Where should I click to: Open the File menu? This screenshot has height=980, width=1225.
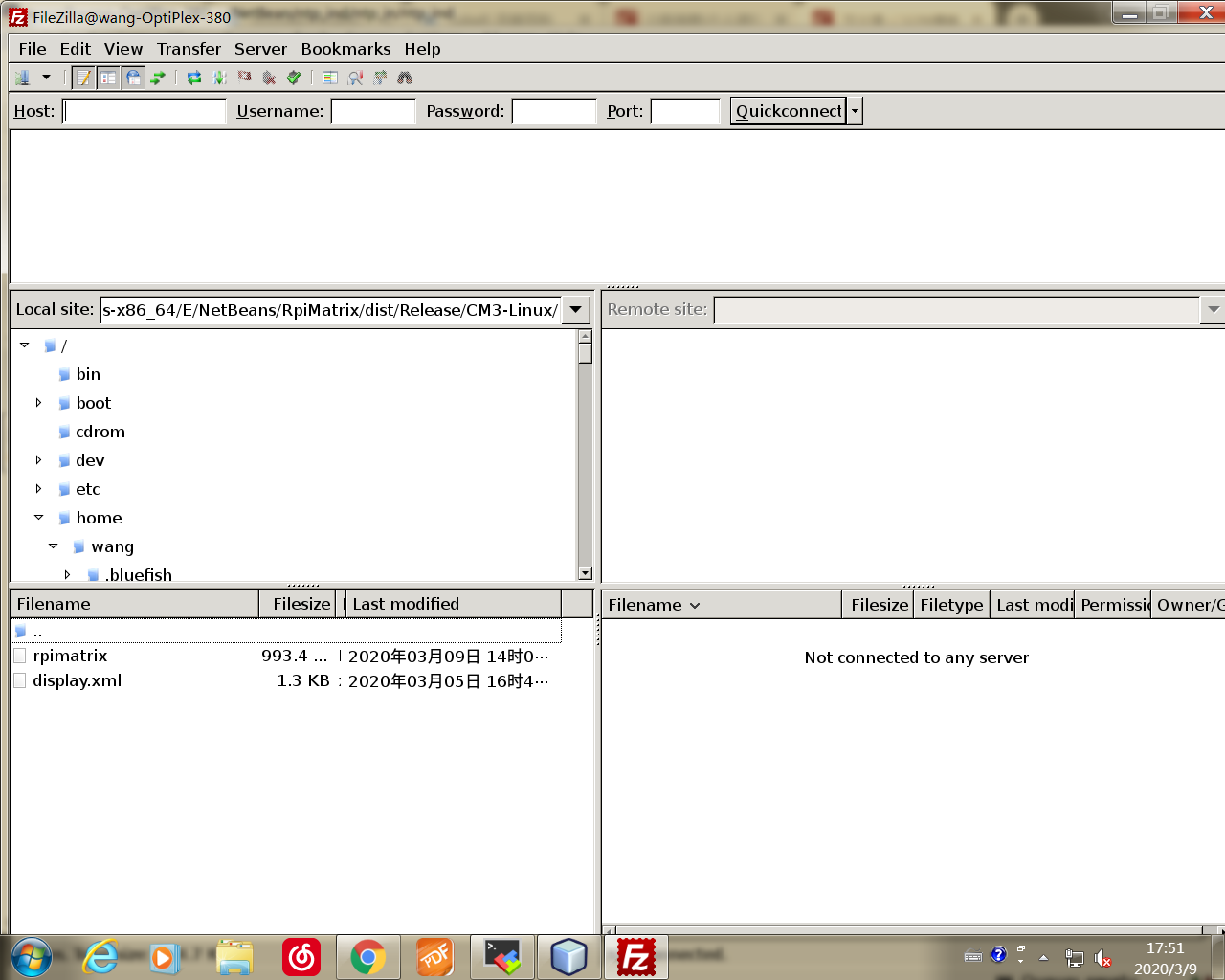(x=32, y=49)
